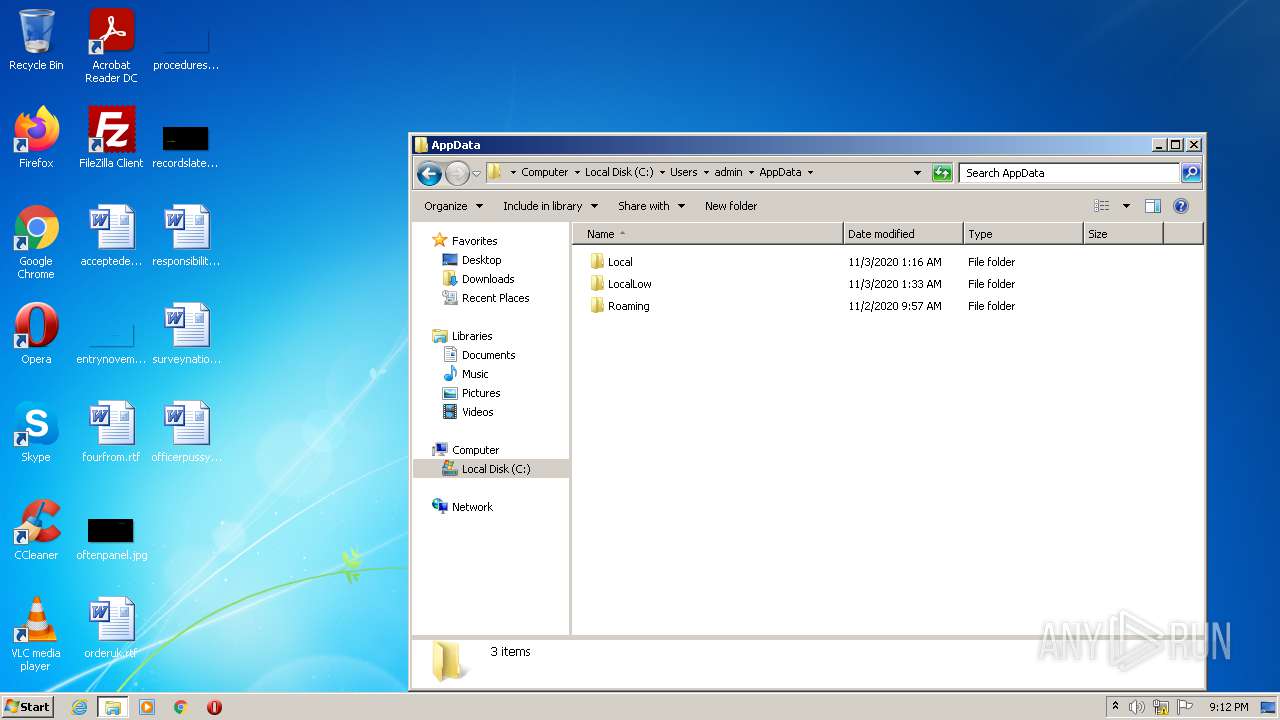Select the recordslate file on desktop
The image size is (1280, 720).
click(x=186, y=145)
